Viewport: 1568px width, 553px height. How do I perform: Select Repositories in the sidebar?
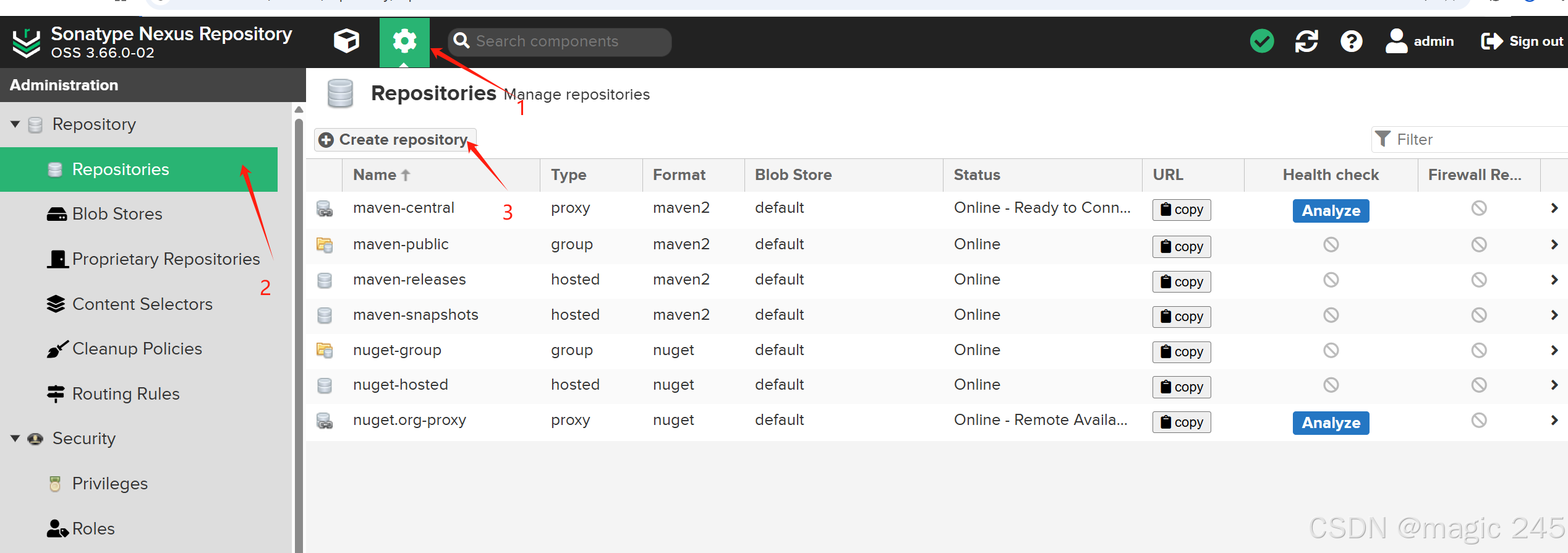tap(138, 169)
